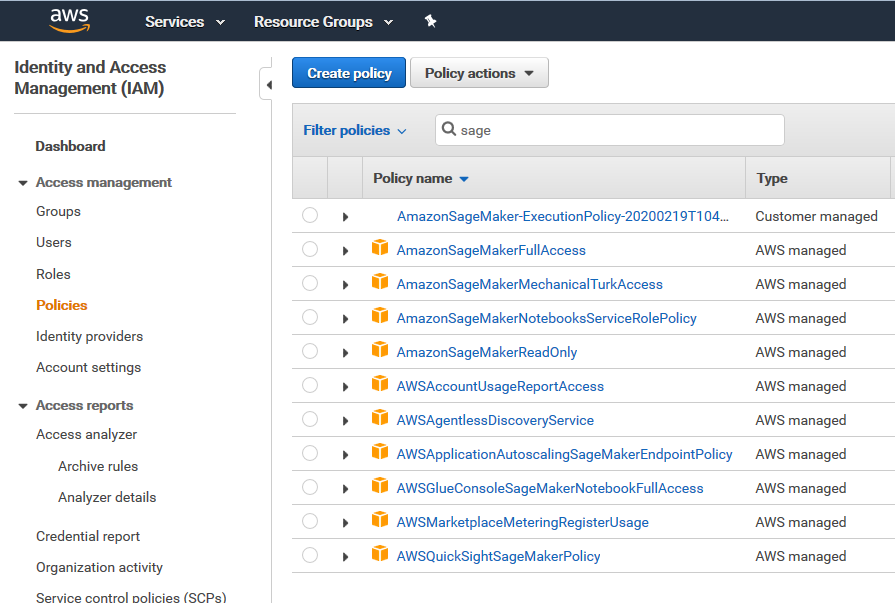Click the cube icon beside AWSGlueConsoleSageMakerNotebookFullAccess
This screenshot has width=895, height=603.
coord(380,487)
